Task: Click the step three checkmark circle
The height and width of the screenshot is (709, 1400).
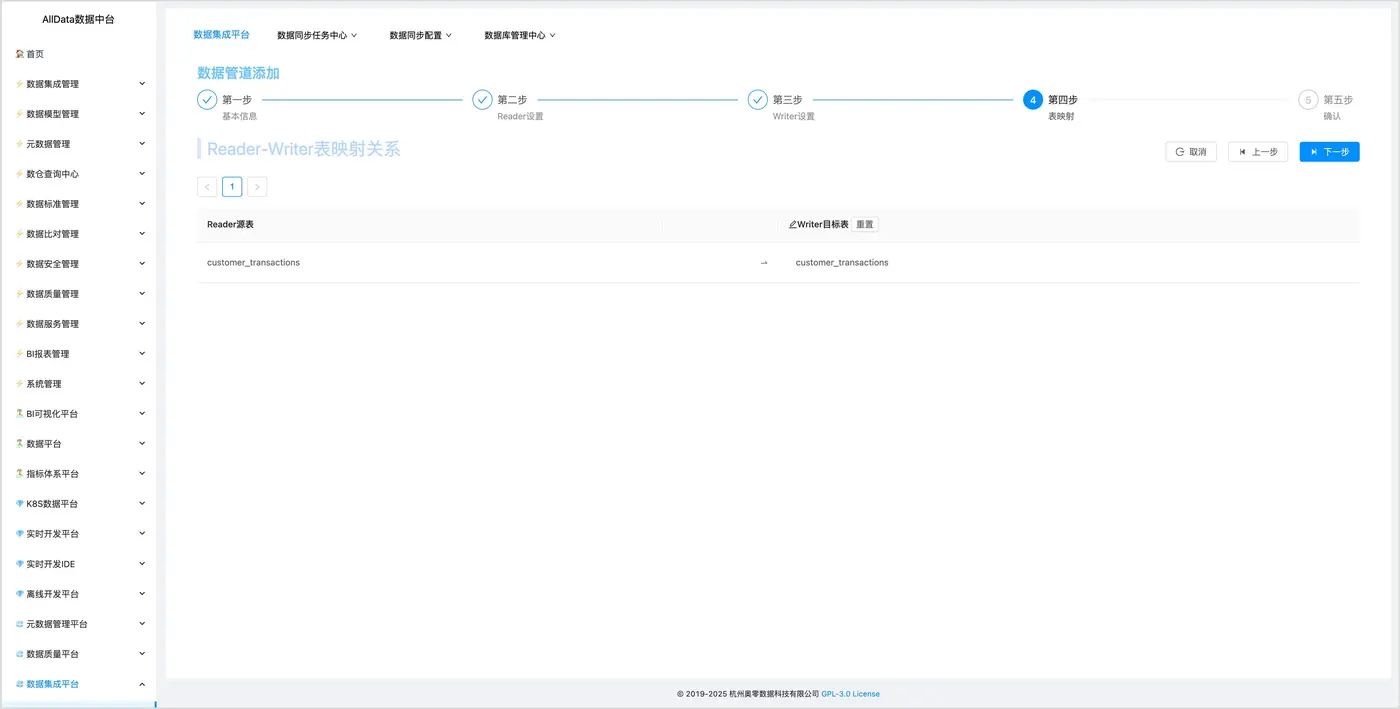Action: (x=758, y=100)
